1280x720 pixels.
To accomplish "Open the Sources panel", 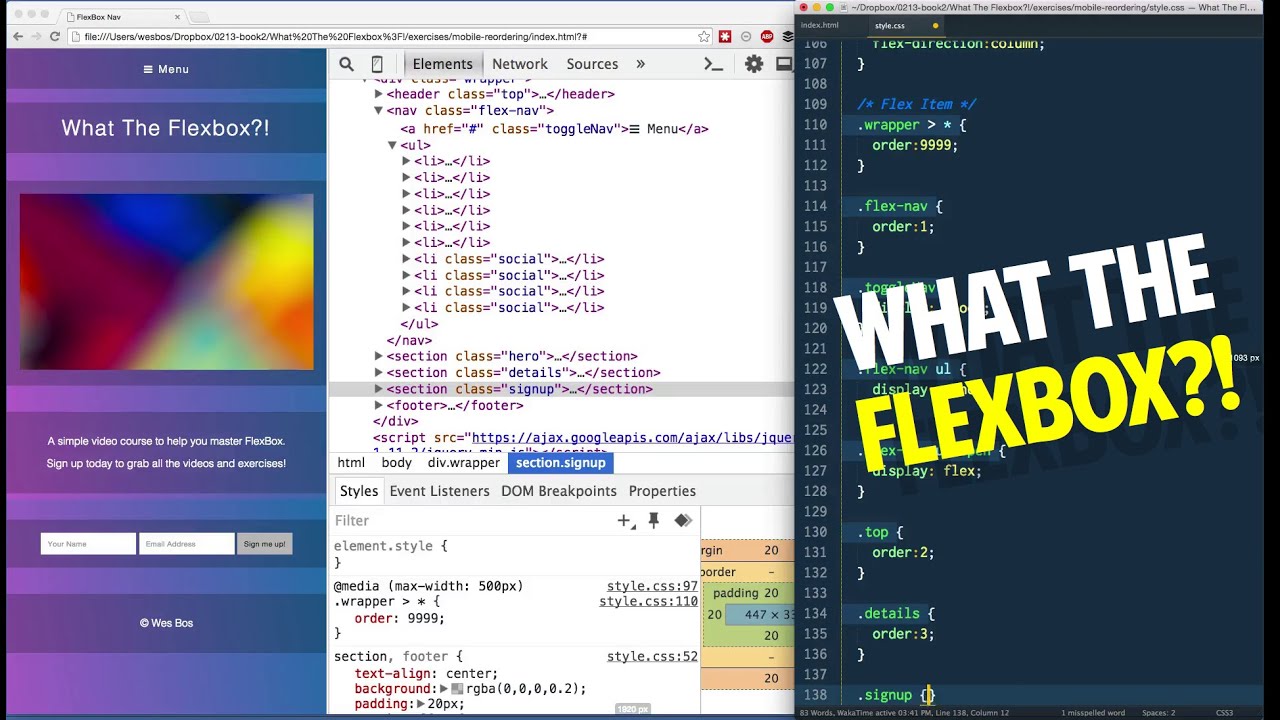I will coord(592,64).
